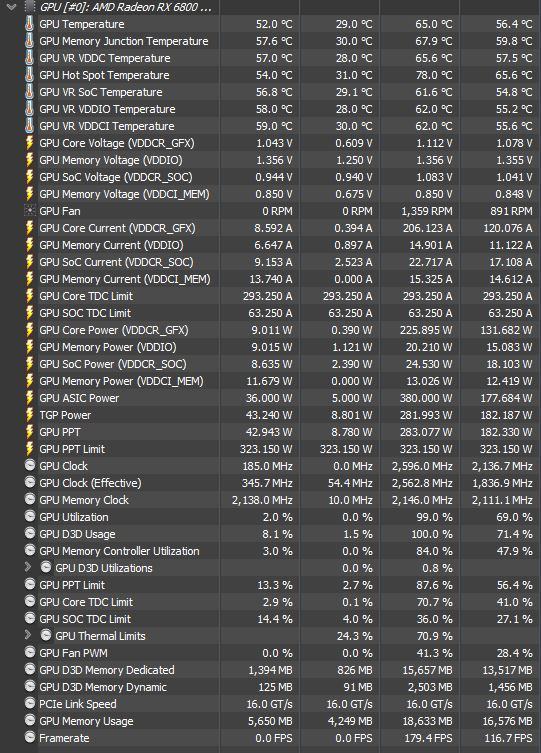Select the GPU Memory Power (VDDIO) label
541x753 pixels.
coord(108,347)
